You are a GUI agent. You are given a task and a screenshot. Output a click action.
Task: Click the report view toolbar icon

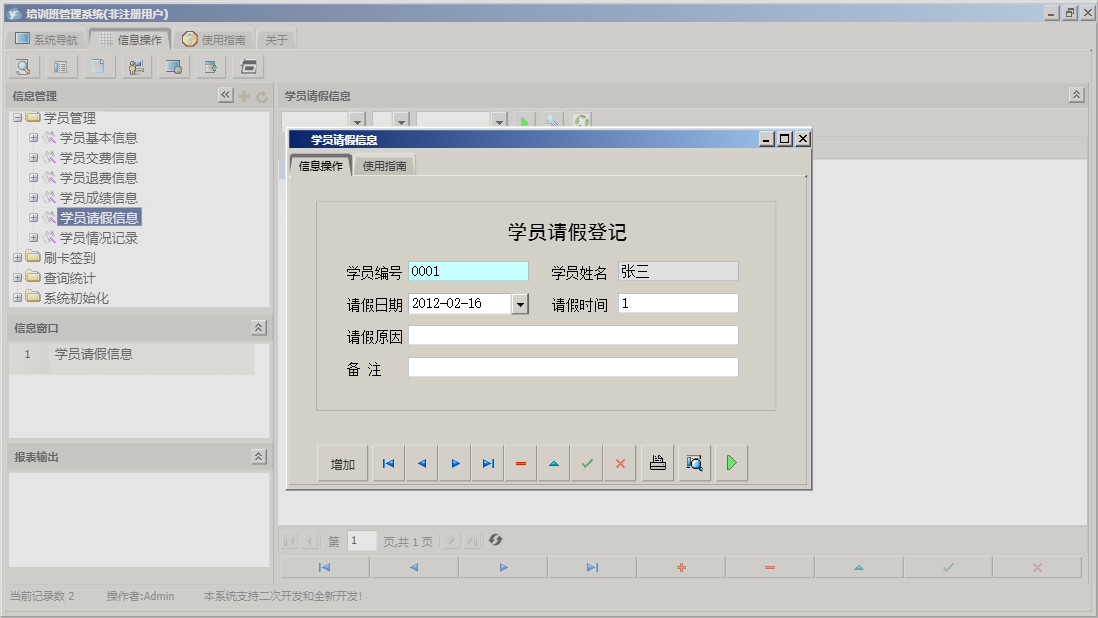(x=60, y=66)
